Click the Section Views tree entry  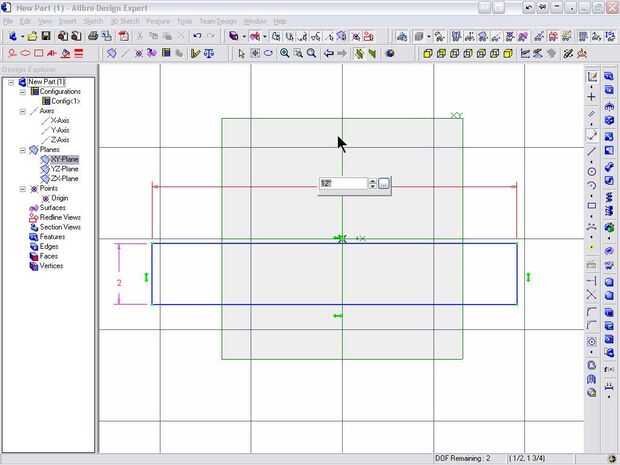(60, 227)
